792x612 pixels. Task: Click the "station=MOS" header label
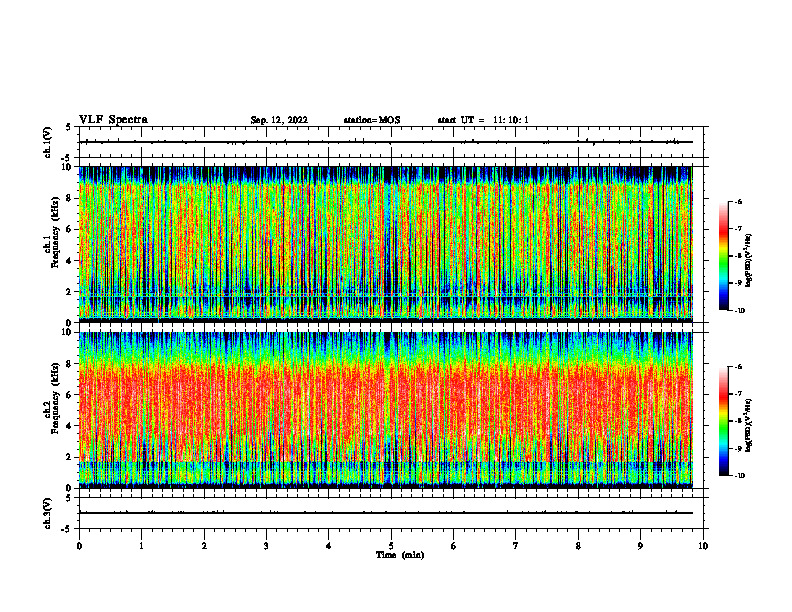pyautogui.click(x=372, y=120)
